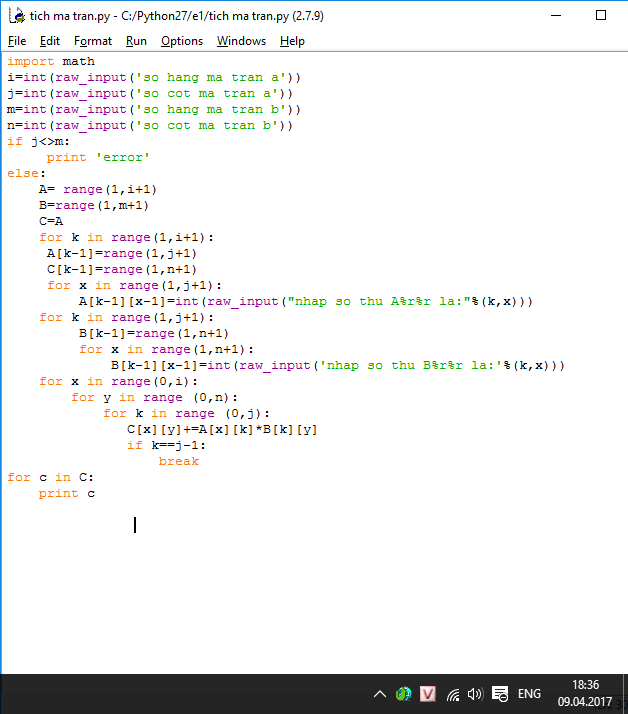Open the Format menu
This screenshot has width=628, height=714.
click(93, 41)
